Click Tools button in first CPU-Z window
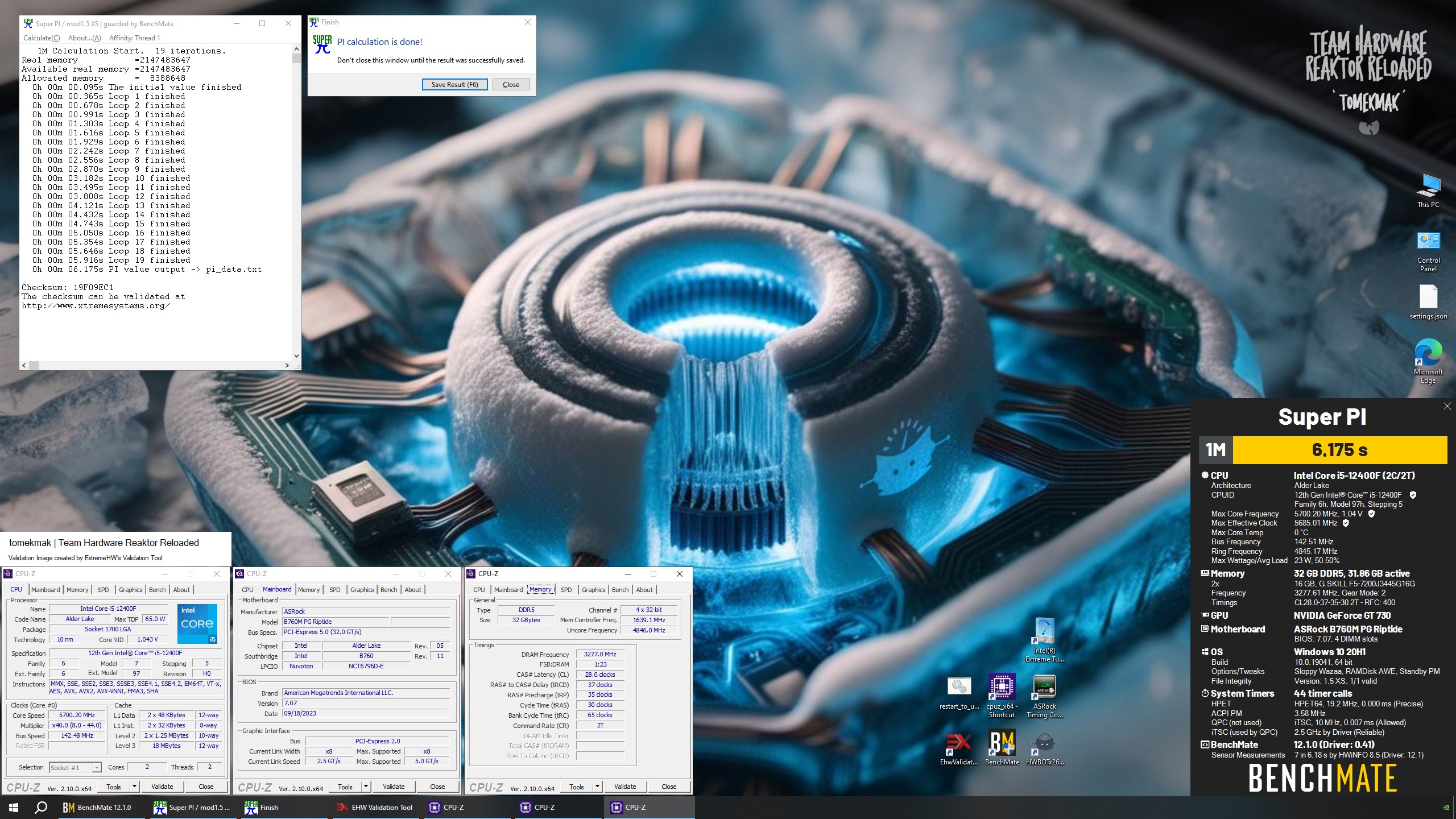 coord(114,787)
